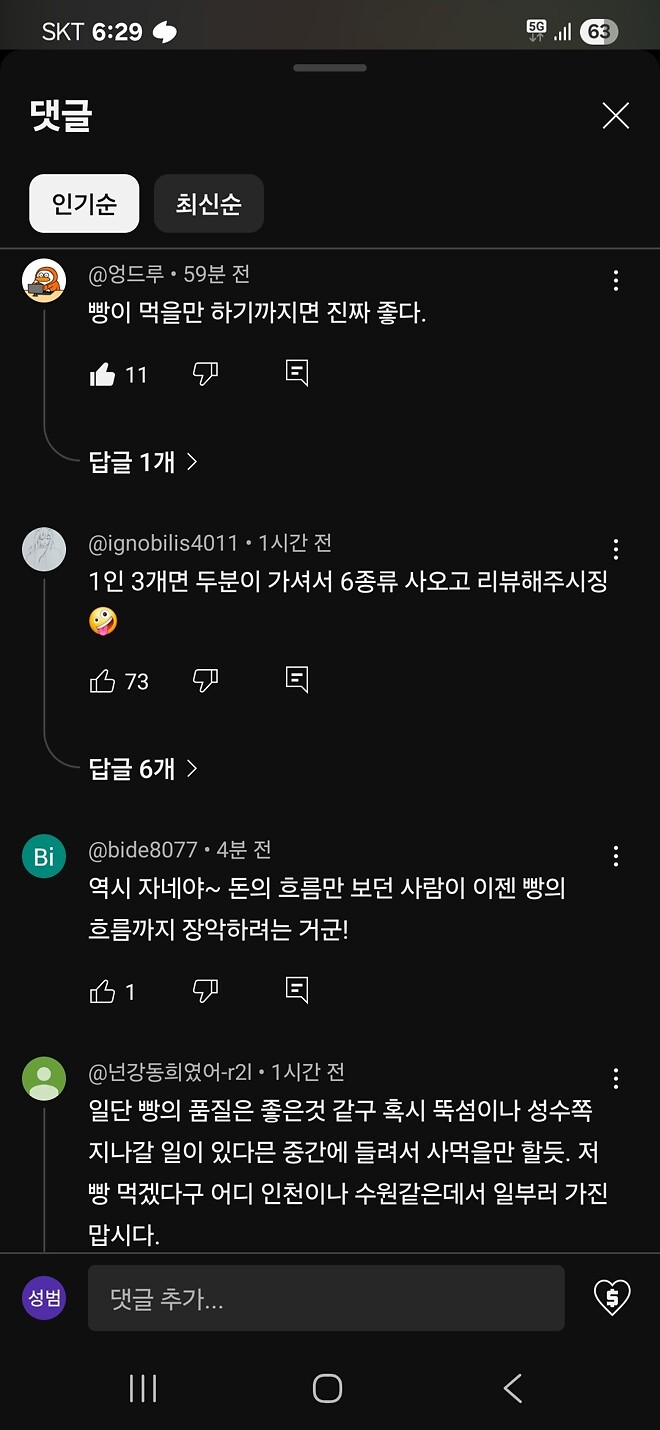
Task: Open the Super Thanks dollar heart icon
Action: 611,1297
